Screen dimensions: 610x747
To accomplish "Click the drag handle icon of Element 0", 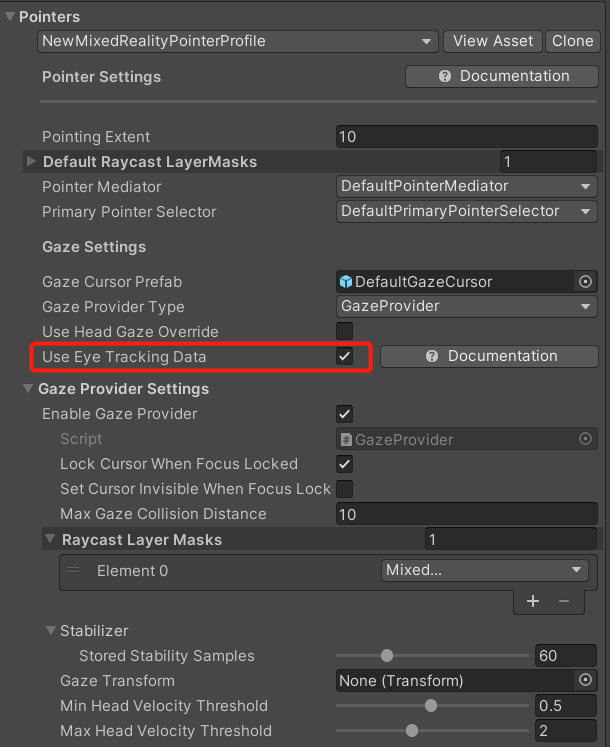I will pyautogui.click(x=73, y=571).
